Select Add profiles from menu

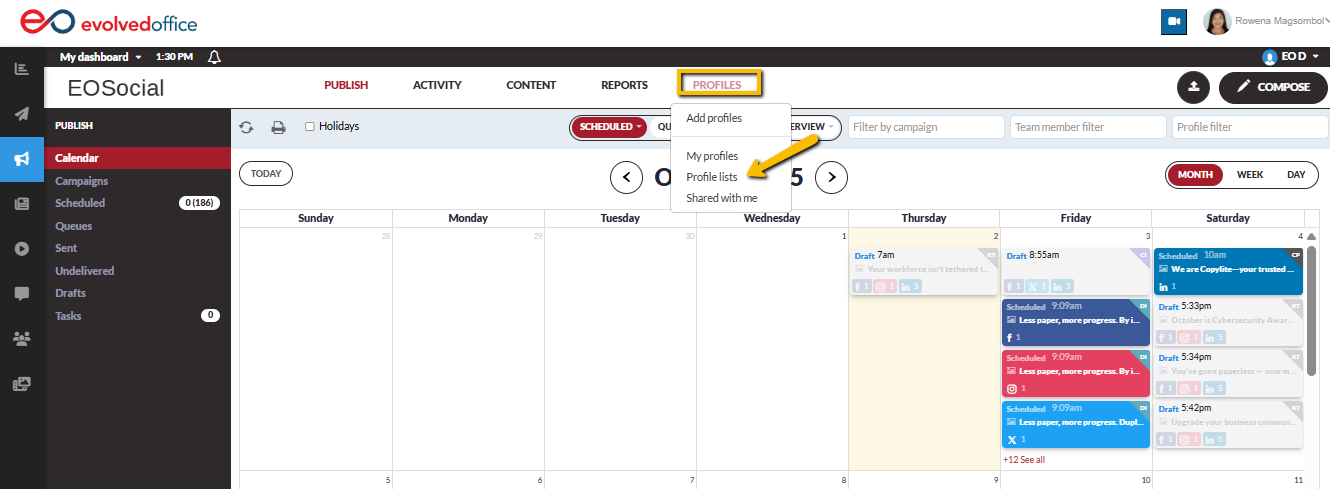[x=714, y=118]
